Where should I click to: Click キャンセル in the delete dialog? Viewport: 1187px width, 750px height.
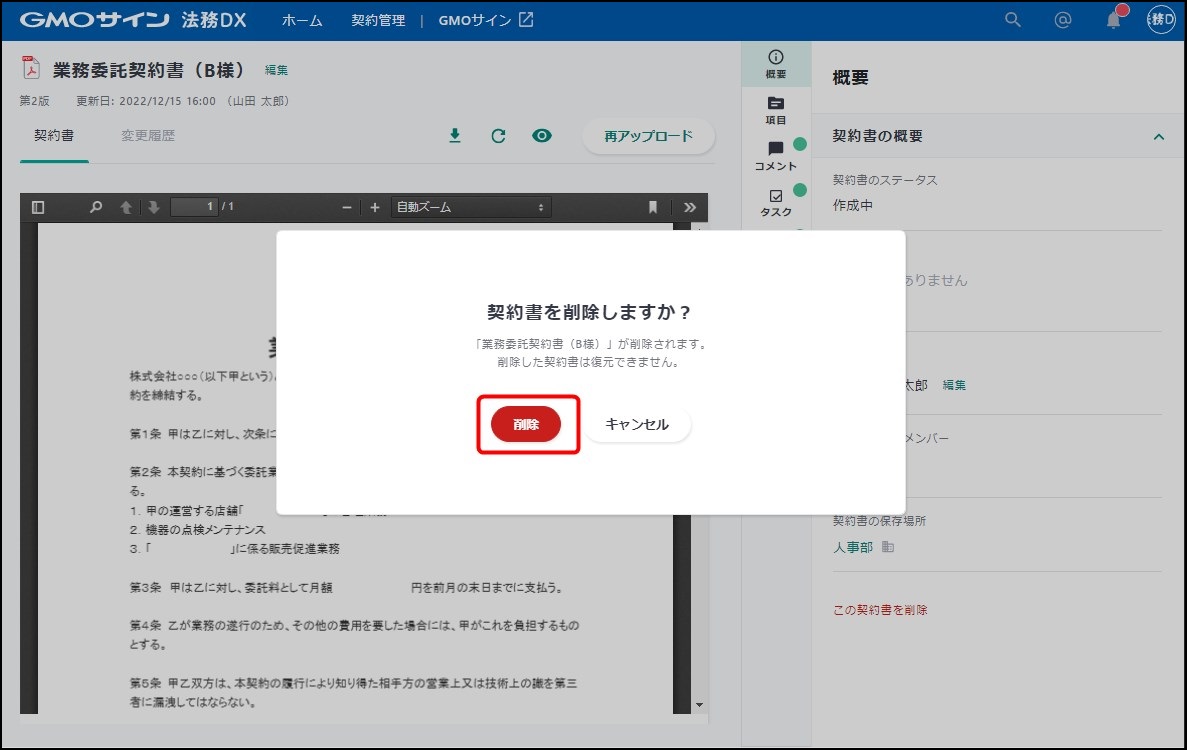pos(637,424)
